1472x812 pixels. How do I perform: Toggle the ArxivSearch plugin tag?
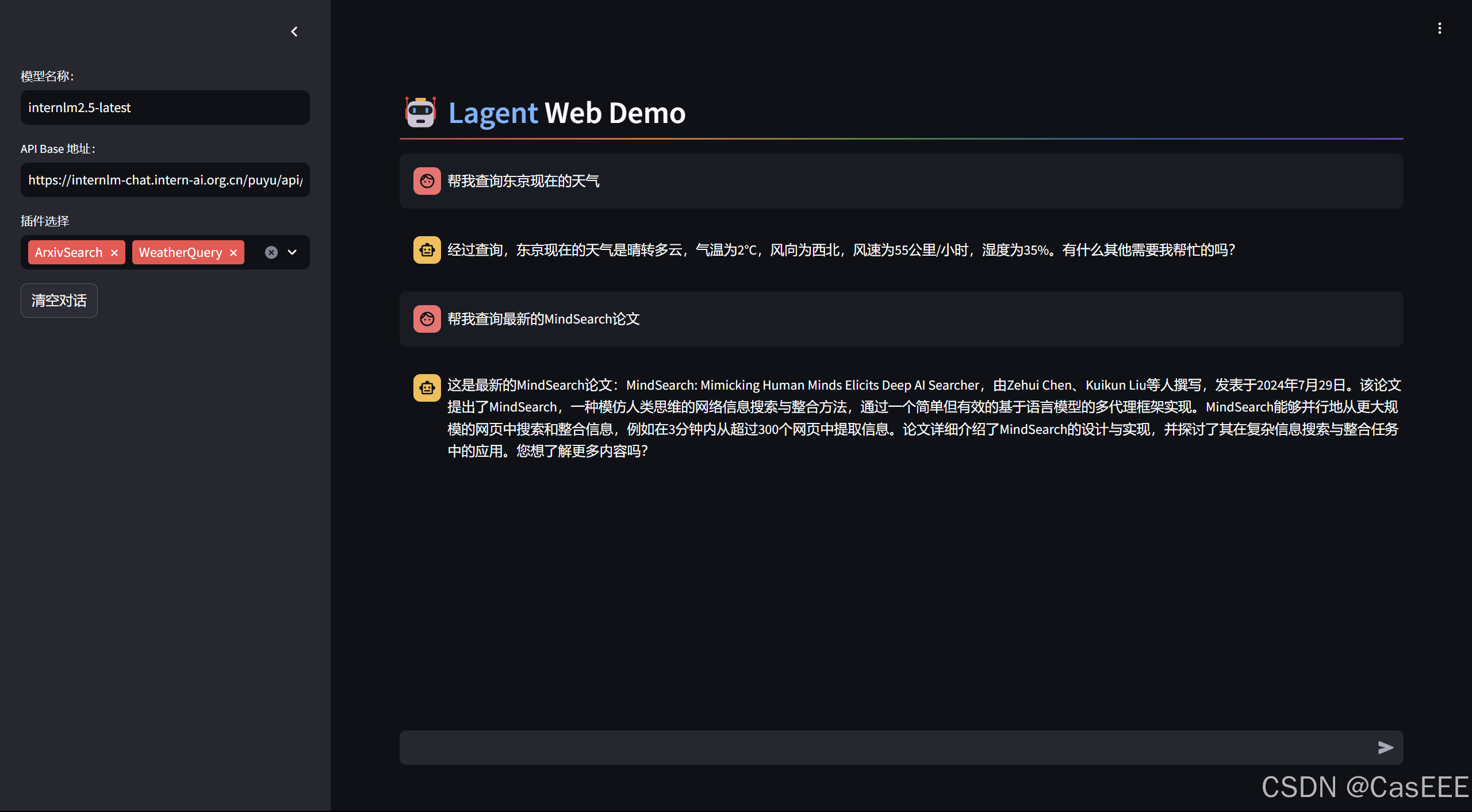click(x=68, y=252)
